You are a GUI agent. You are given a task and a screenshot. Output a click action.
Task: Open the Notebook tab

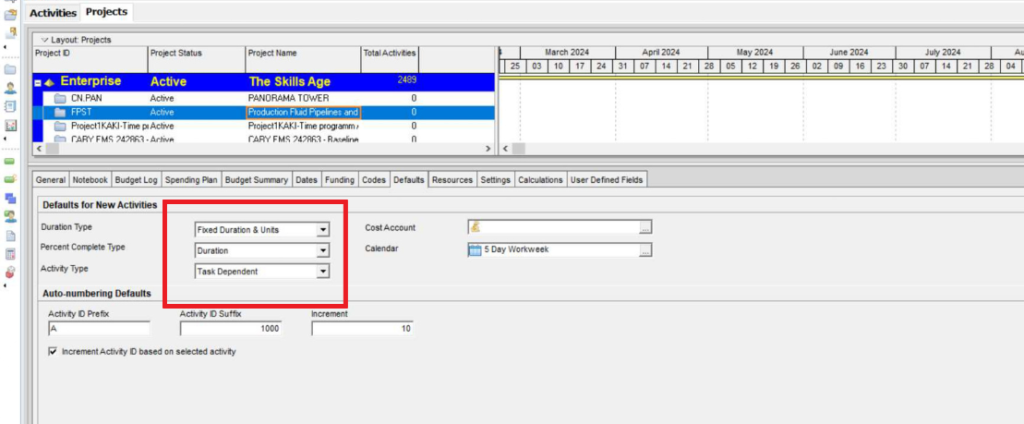[x=90, y=180]
